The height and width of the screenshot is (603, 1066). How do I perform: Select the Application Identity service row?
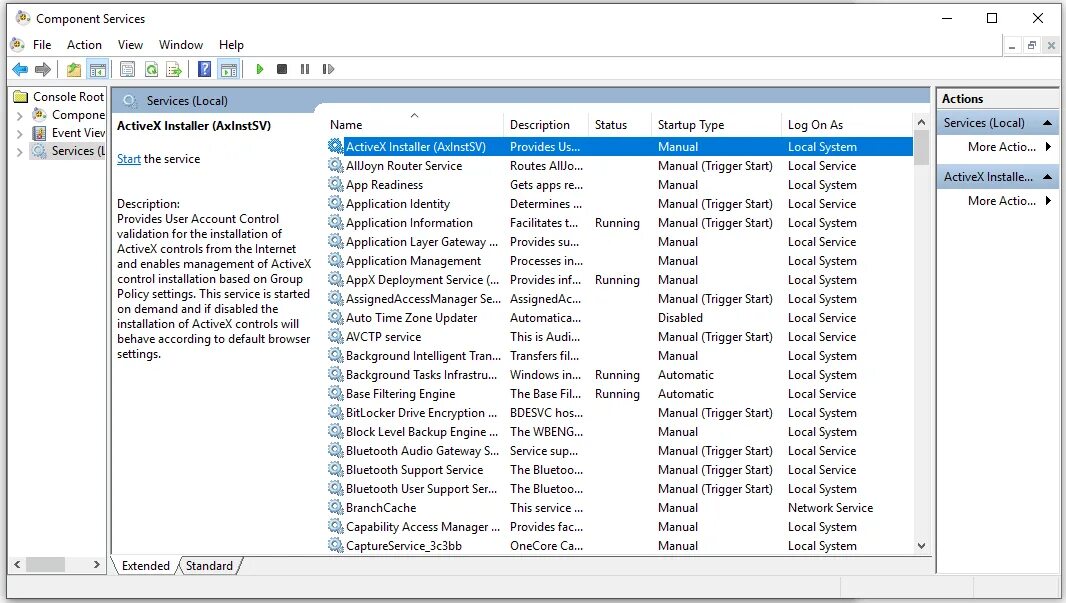[619, 203]
